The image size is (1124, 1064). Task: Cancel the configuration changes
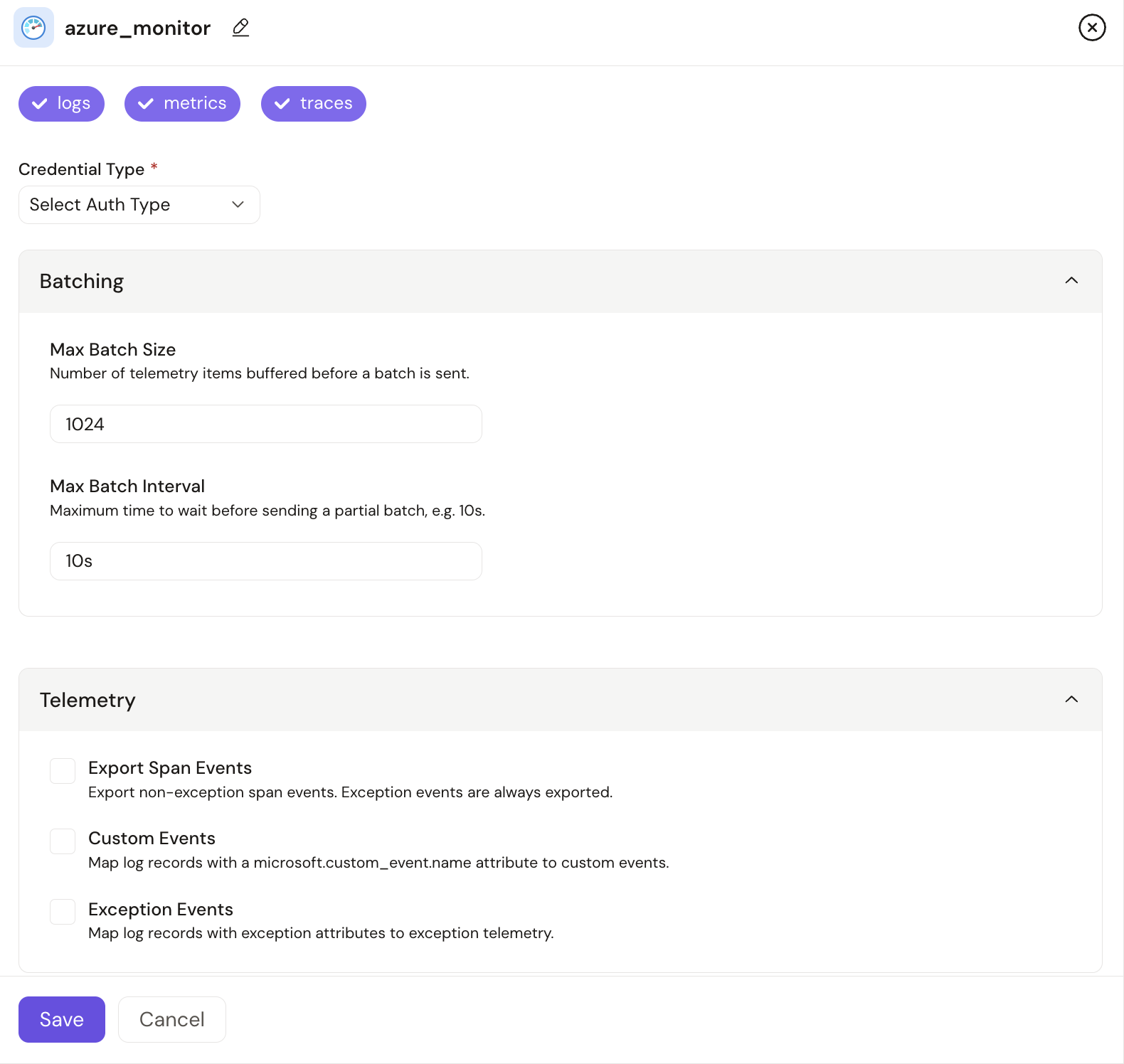pos(172,1019)
